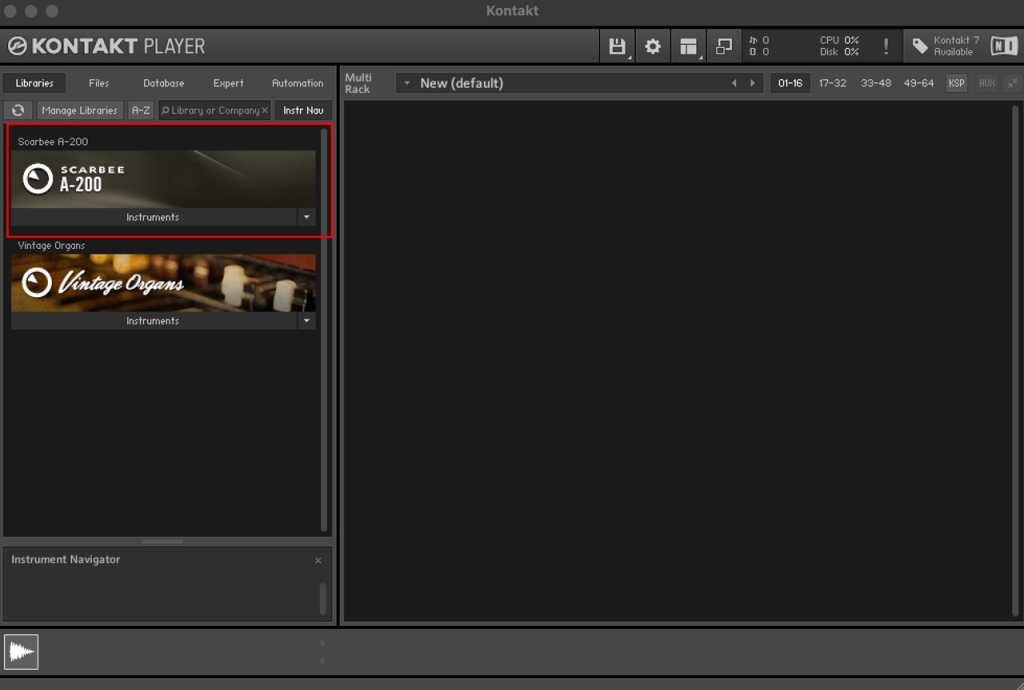Click the CPU 0% meter readout
Image resolution: width=1024 pixels, height=690 pixels.
click(839, 40)
